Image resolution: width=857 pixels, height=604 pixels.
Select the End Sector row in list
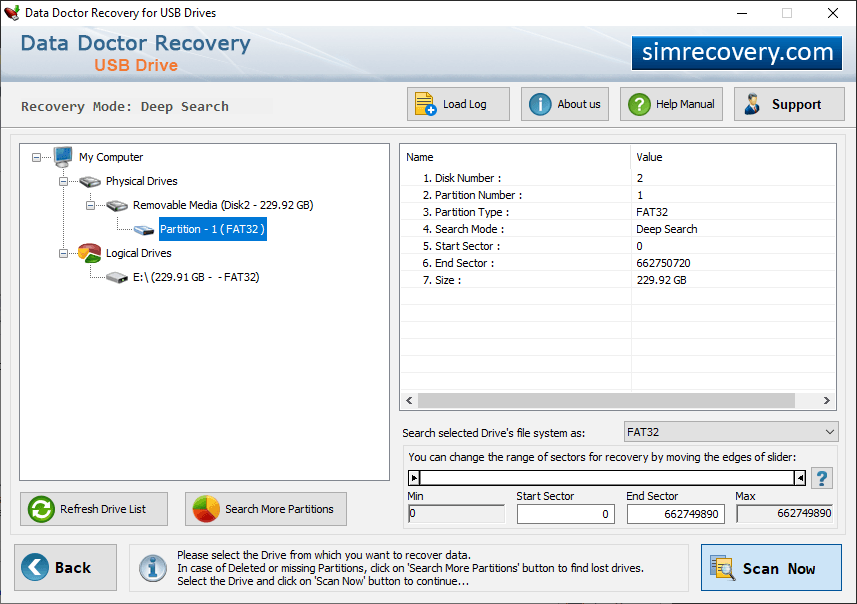pyautogui.click(x=618, y=263)
